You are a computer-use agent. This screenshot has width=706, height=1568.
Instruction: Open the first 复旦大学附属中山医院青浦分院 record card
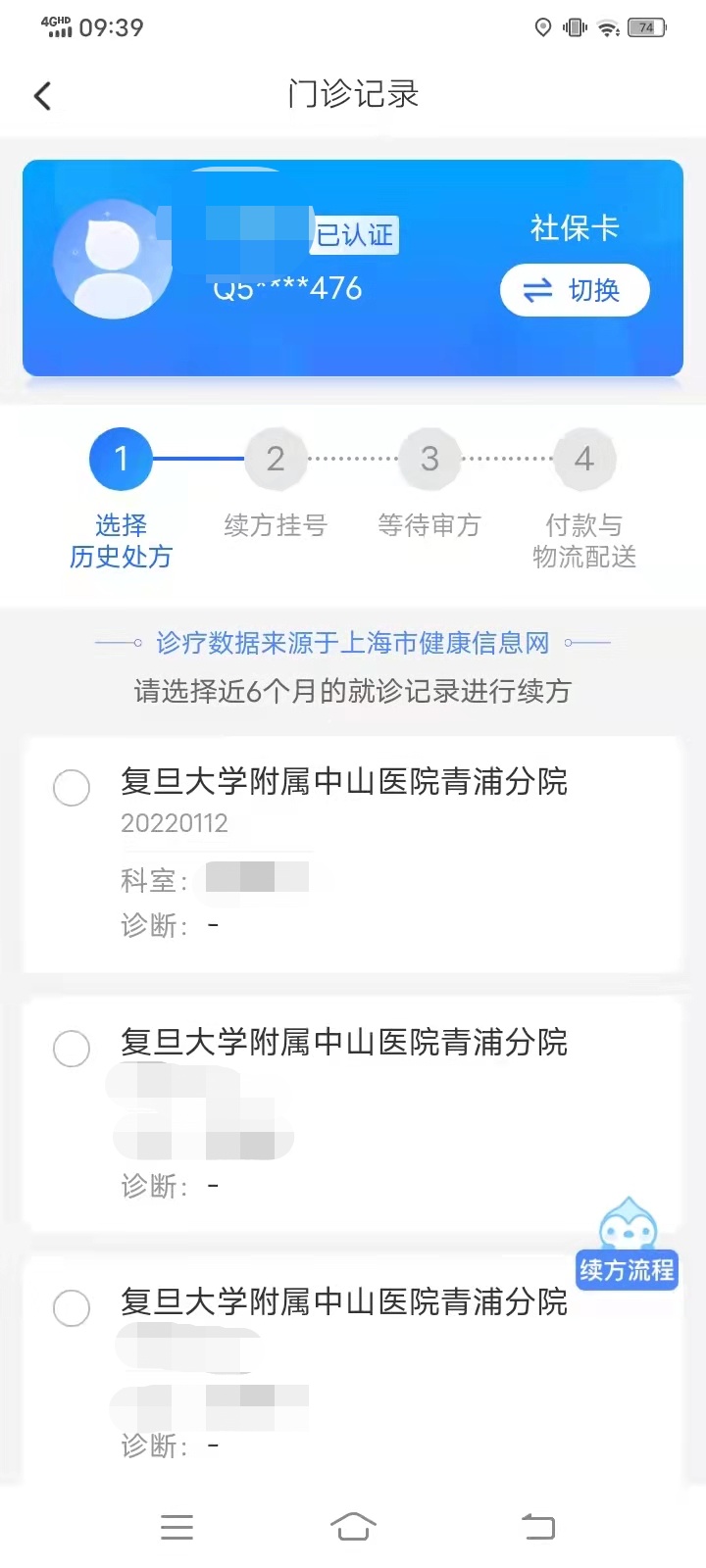pos(353,854)
